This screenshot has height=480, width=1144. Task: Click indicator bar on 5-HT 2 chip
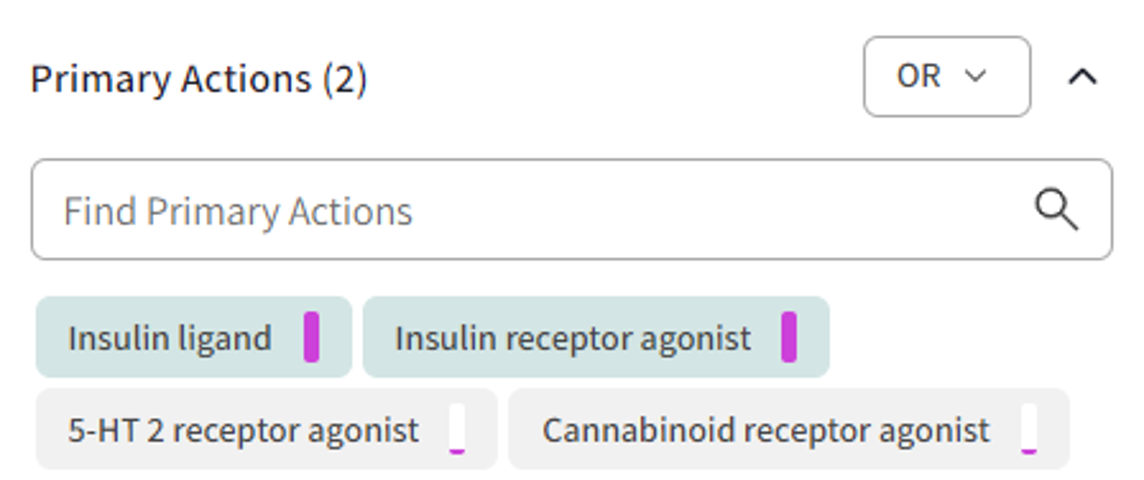coord(457,430)
